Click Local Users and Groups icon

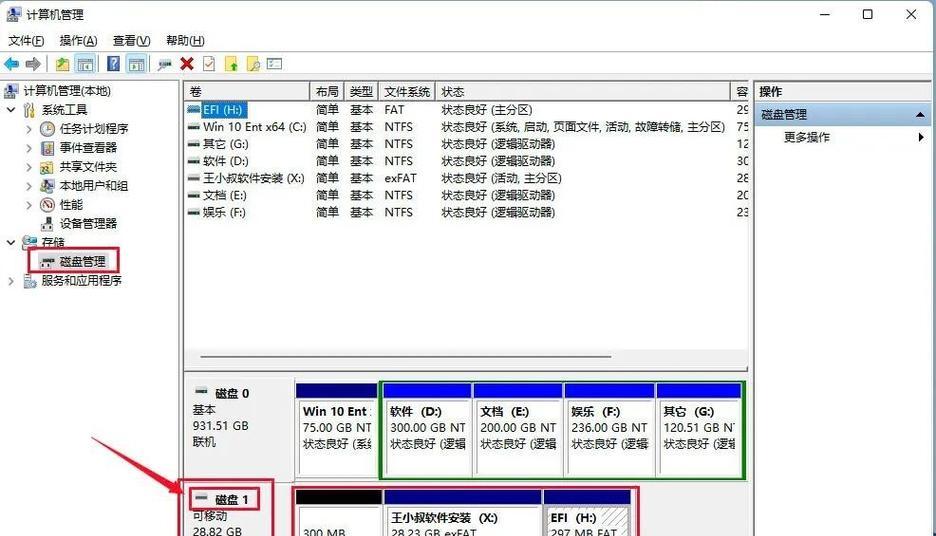point(47,186)
